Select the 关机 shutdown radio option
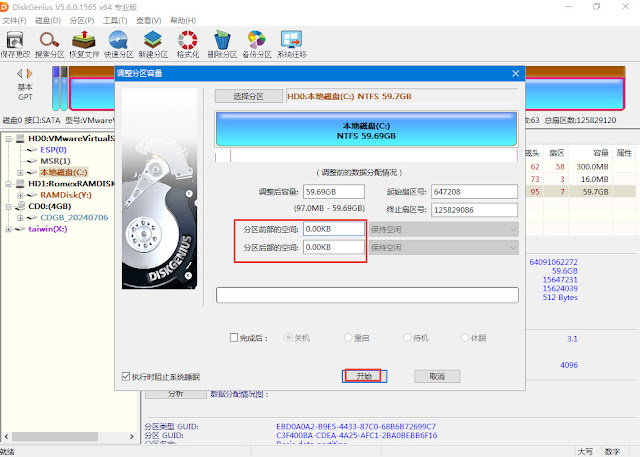Image resolution: width=640 pixels, height=457 pixels. 288,337
